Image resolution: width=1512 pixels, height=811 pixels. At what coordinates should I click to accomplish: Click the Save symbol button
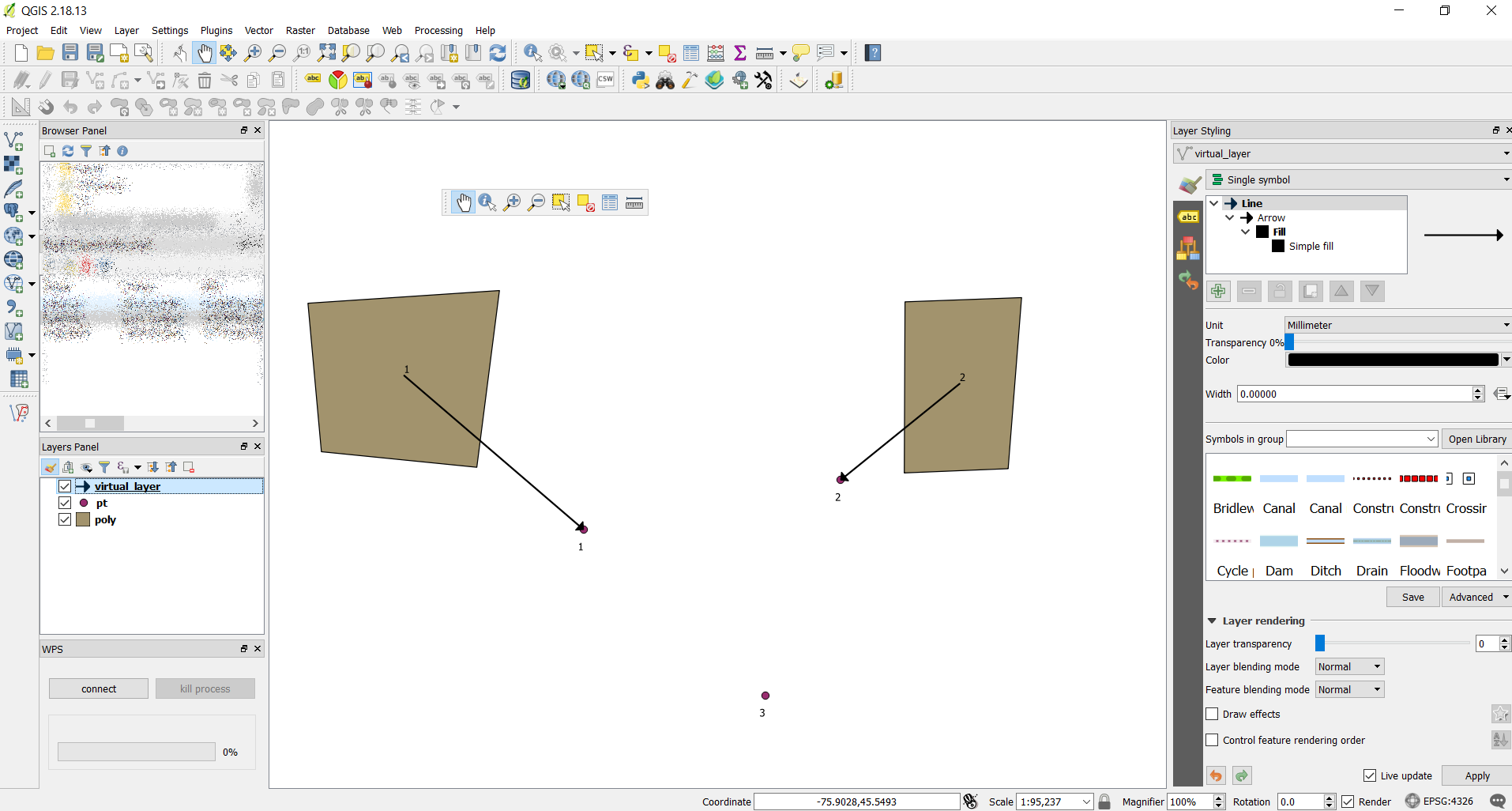(1412, 597)
